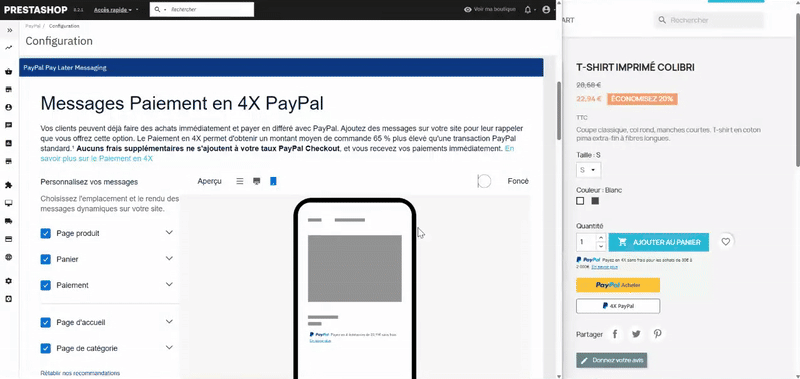Share product on Twitter
Image resolution: width=800 pixels, height=379 pixels.
636,334
